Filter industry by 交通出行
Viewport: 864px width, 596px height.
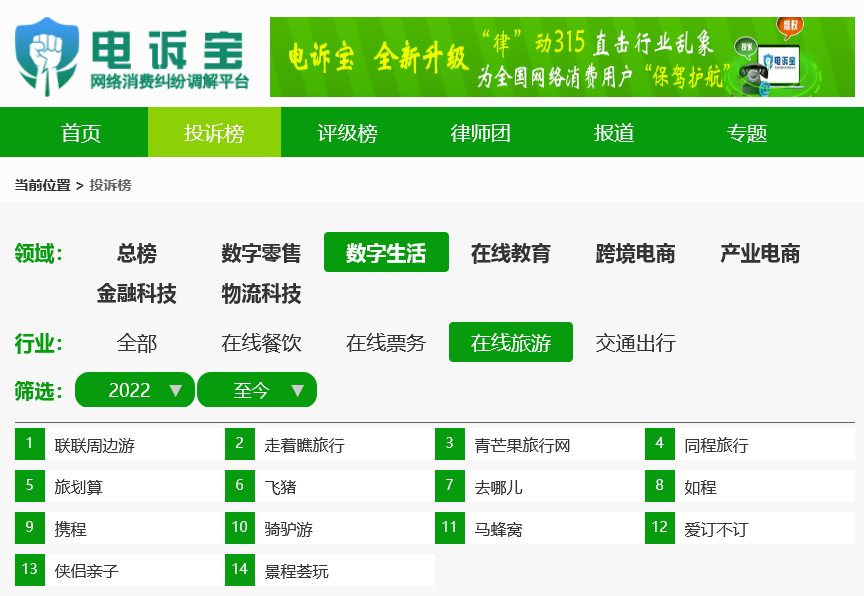[x=636, y=343]
